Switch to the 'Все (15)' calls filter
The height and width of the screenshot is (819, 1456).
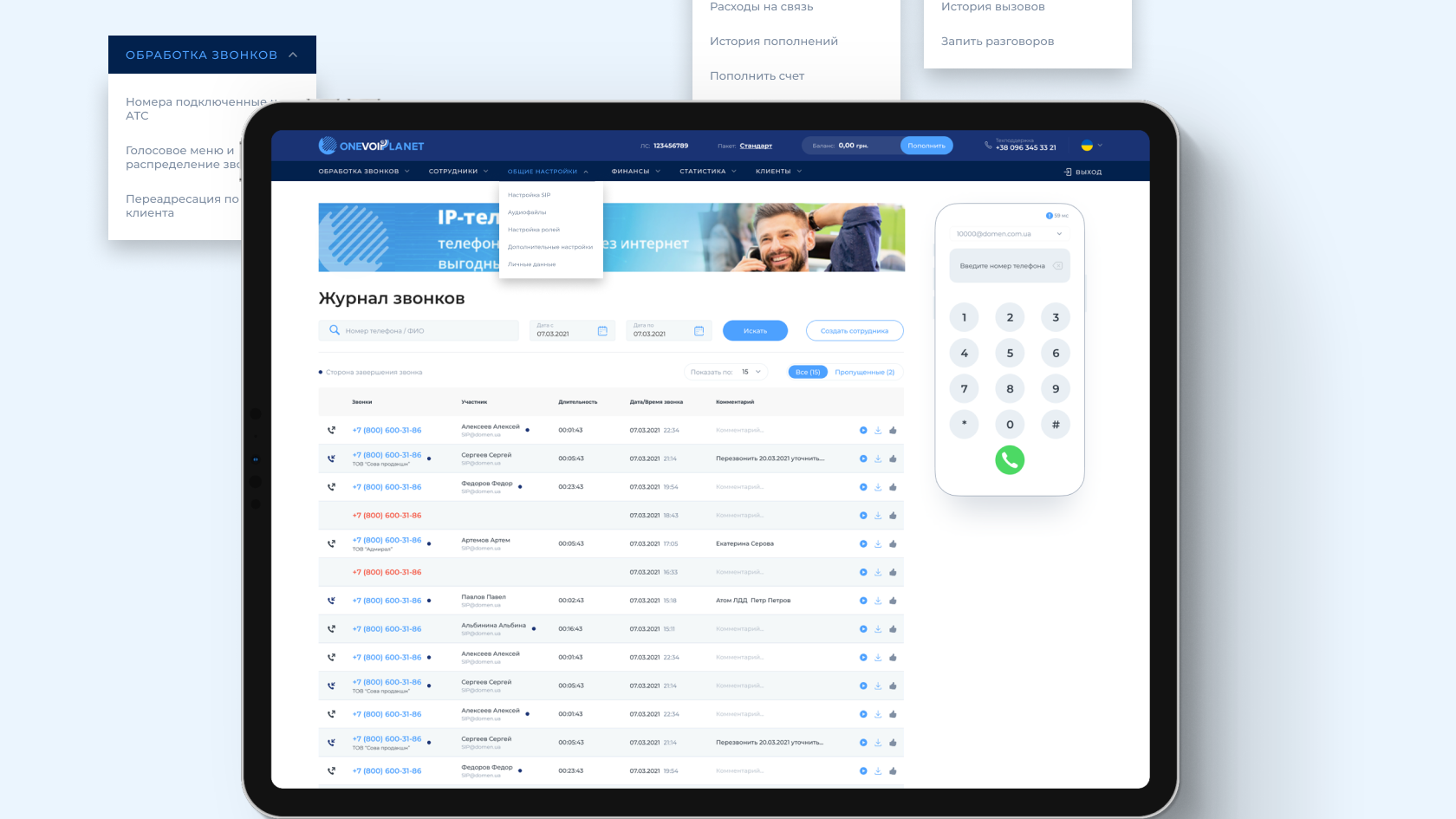coord(807,371)
